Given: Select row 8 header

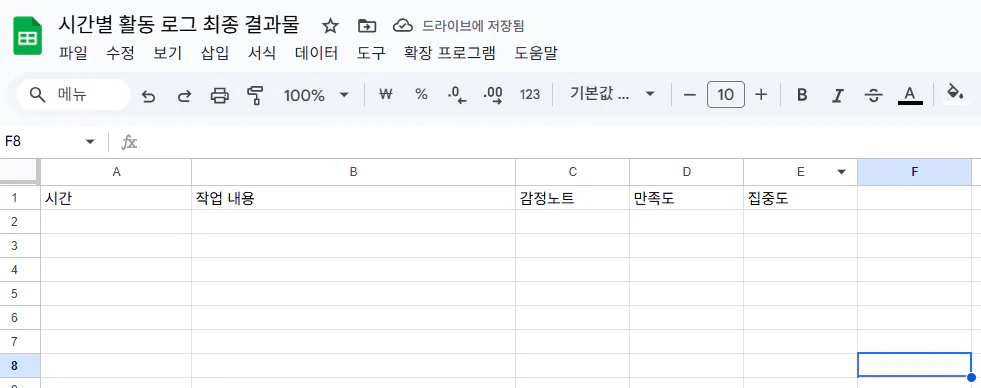Looking at the screenshot, I should coord(20,365).
